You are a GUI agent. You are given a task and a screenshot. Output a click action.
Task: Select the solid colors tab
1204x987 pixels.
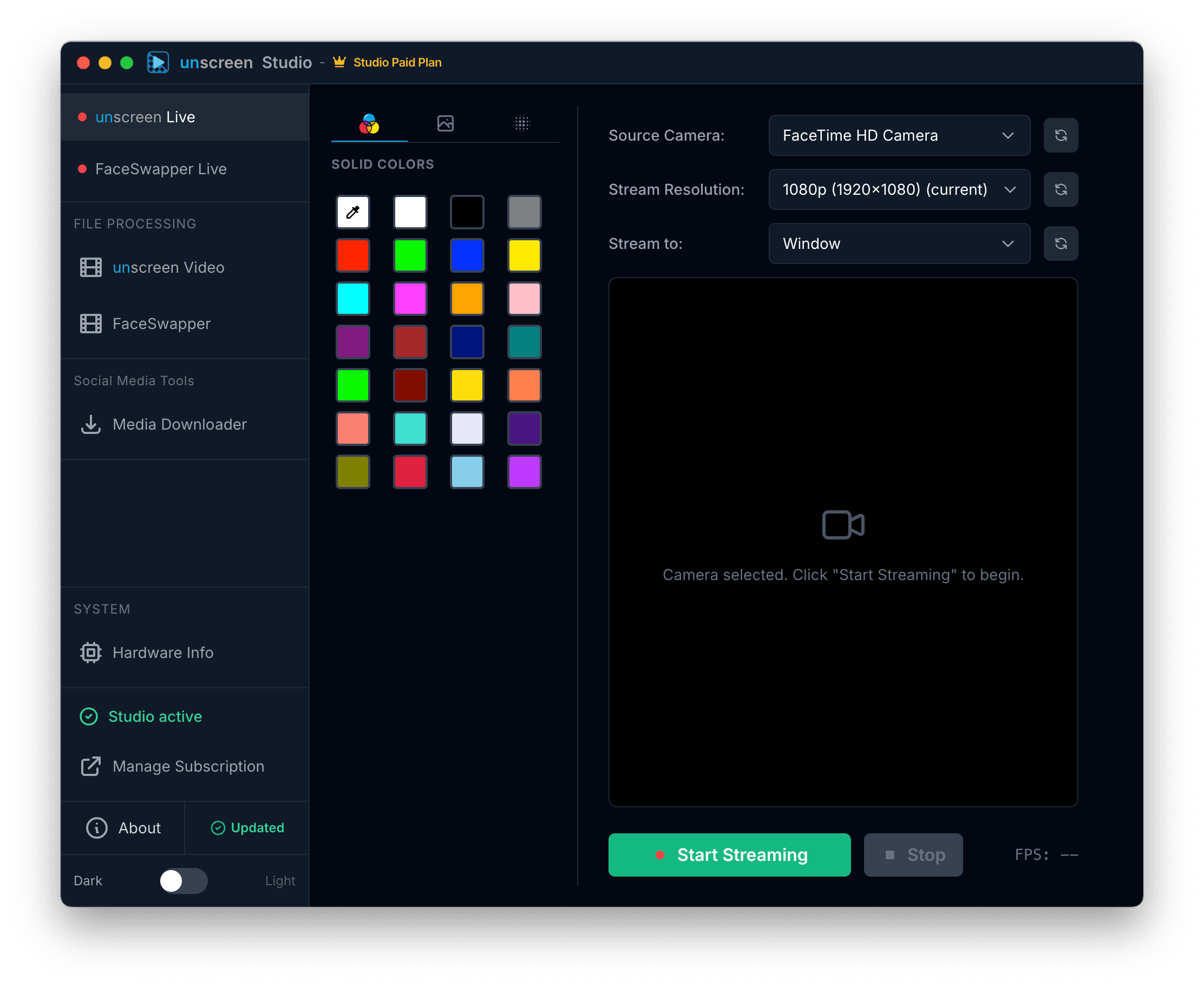point(369,123)
